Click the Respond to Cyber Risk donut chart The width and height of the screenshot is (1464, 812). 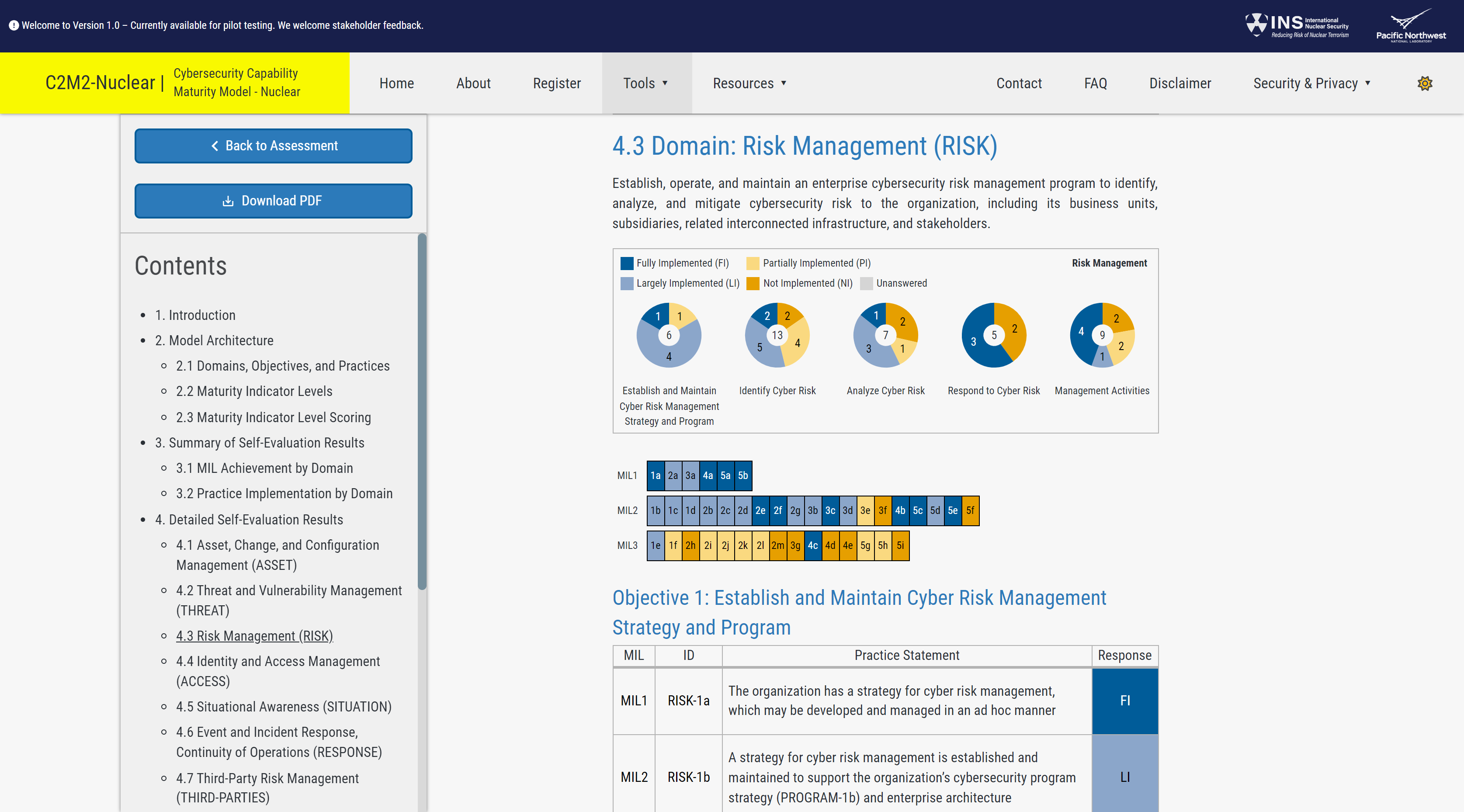(993, 335)
